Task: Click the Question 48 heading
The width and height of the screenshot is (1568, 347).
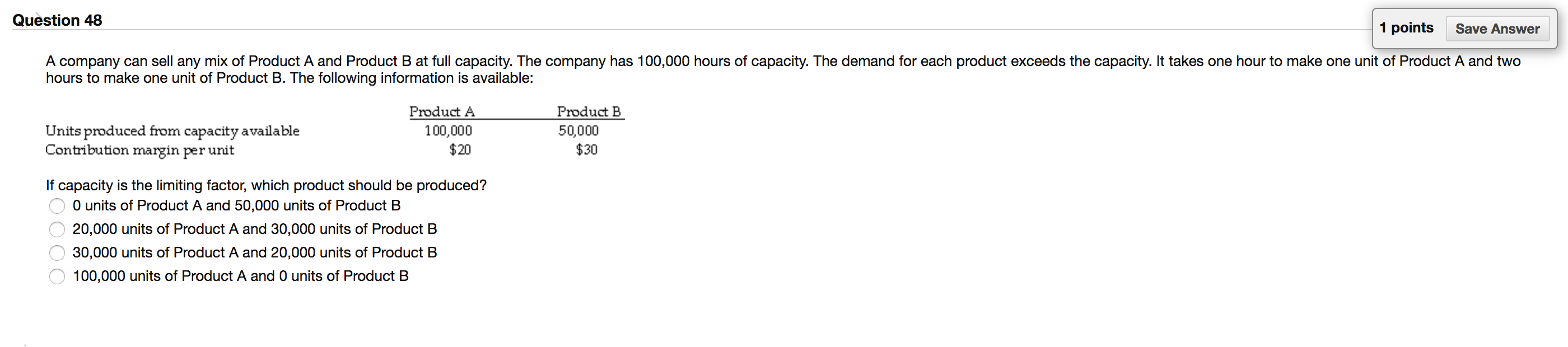Action: click(x=57, y=20)
